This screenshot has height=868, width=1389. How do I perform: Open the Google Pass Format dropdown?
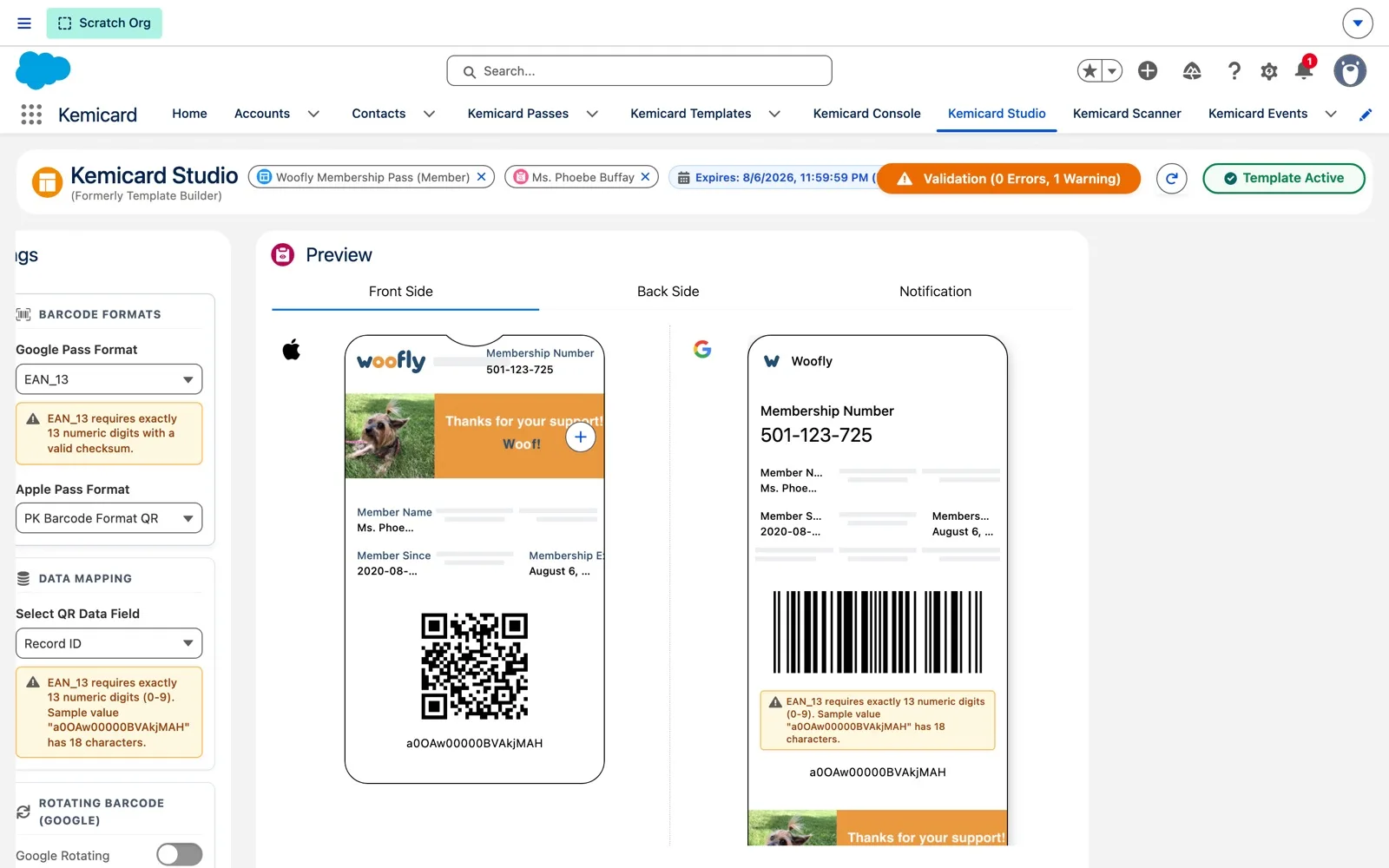click(109, 379)
